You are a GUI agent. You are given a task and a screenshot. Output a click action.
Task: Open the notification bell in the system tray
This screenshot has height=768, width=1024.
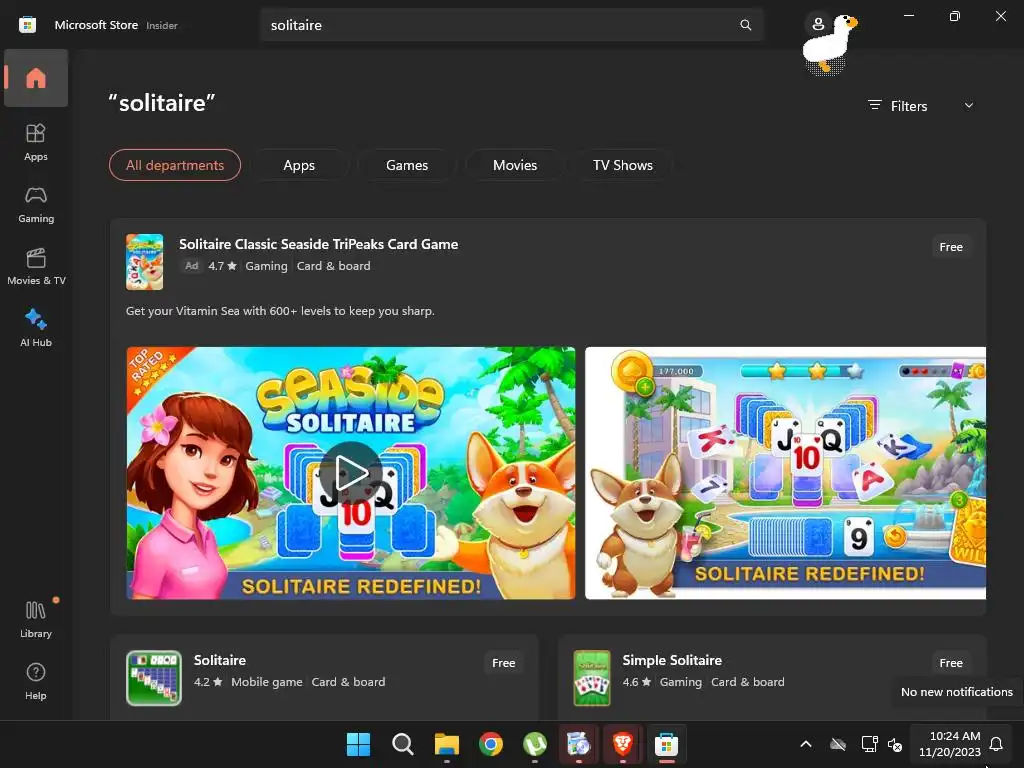click(996, 744)
